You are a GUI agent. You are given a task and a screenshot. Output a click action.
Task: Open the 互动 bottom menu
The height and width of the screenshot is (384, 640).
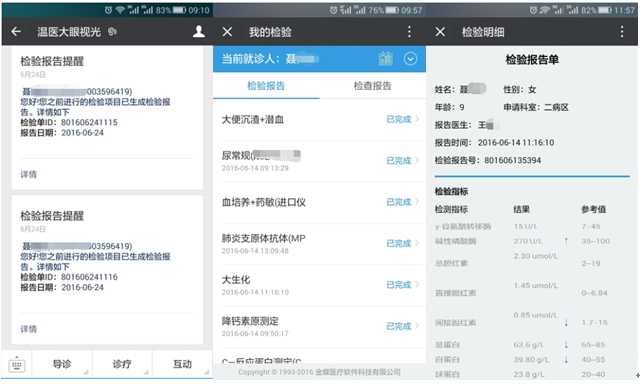[182, 364]
